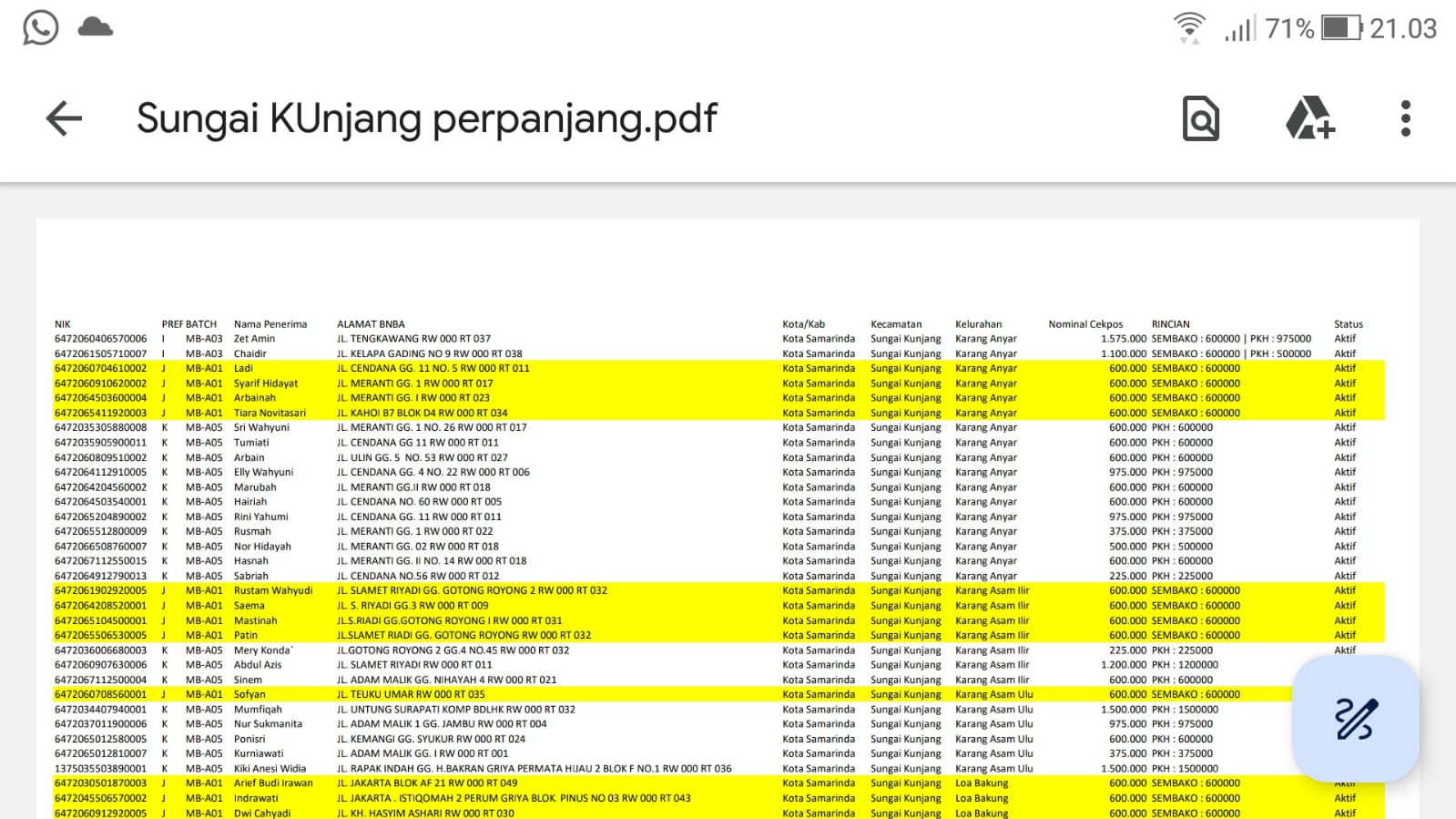Tap the 21.03 clock in status bar
Viewport: 1456px width, 819px height.
click(x=1403, y=28)
